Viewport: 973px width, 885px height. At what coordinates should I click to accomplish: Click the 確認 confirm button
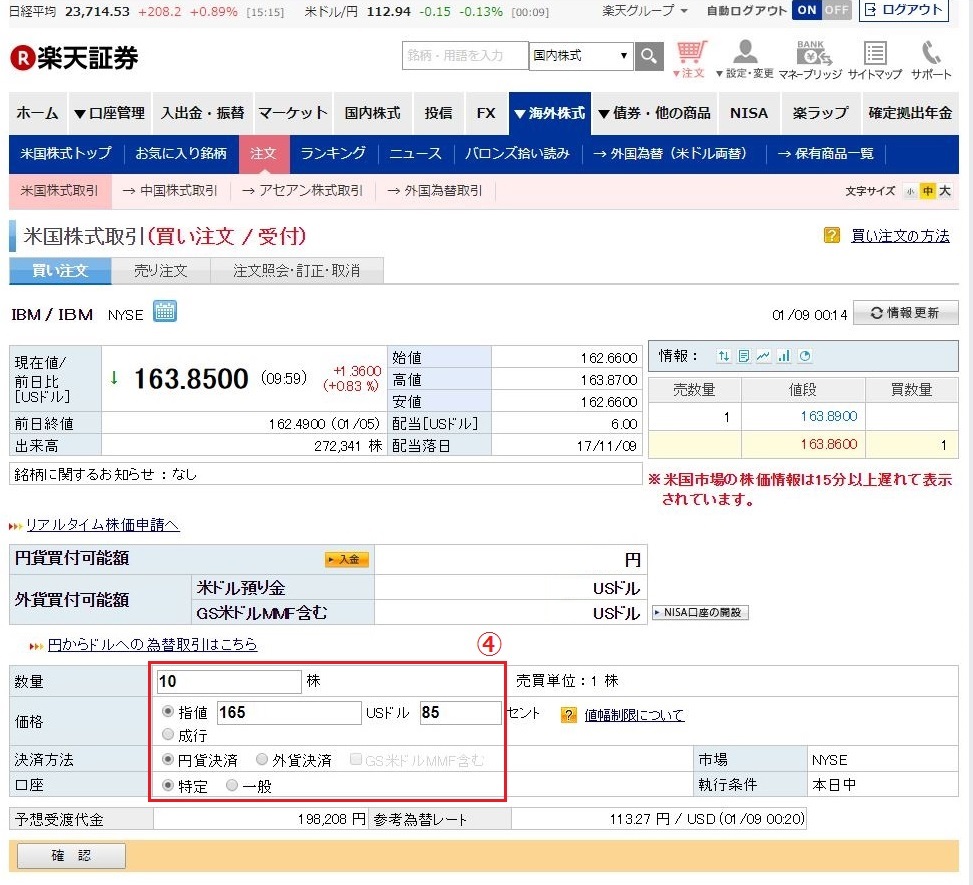71,856
